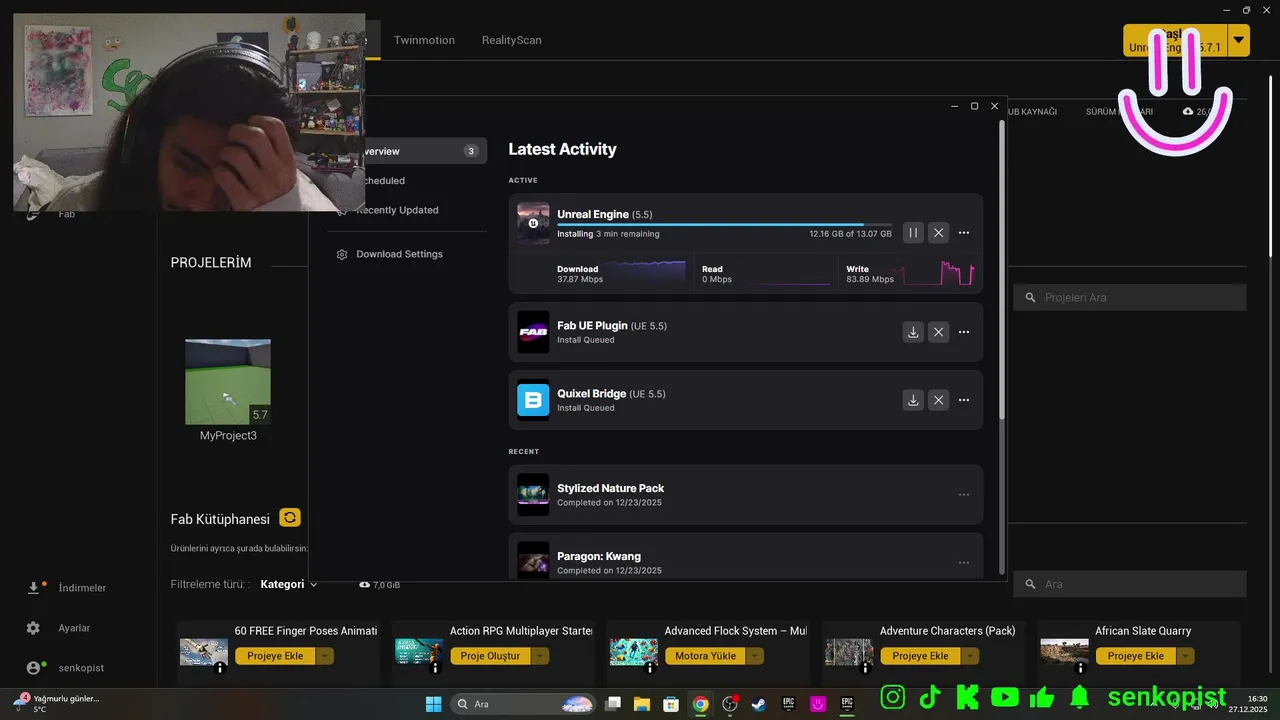Switch to the Twinmotion tab

tap(424, 40)
